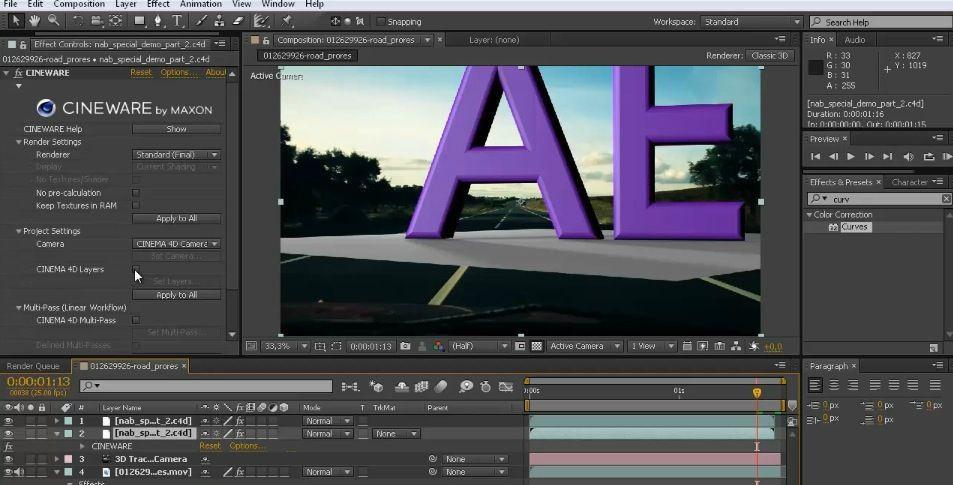953x485 pixels.
Task: Collapse the Render Settings section
Action: [x=19, y=142]
